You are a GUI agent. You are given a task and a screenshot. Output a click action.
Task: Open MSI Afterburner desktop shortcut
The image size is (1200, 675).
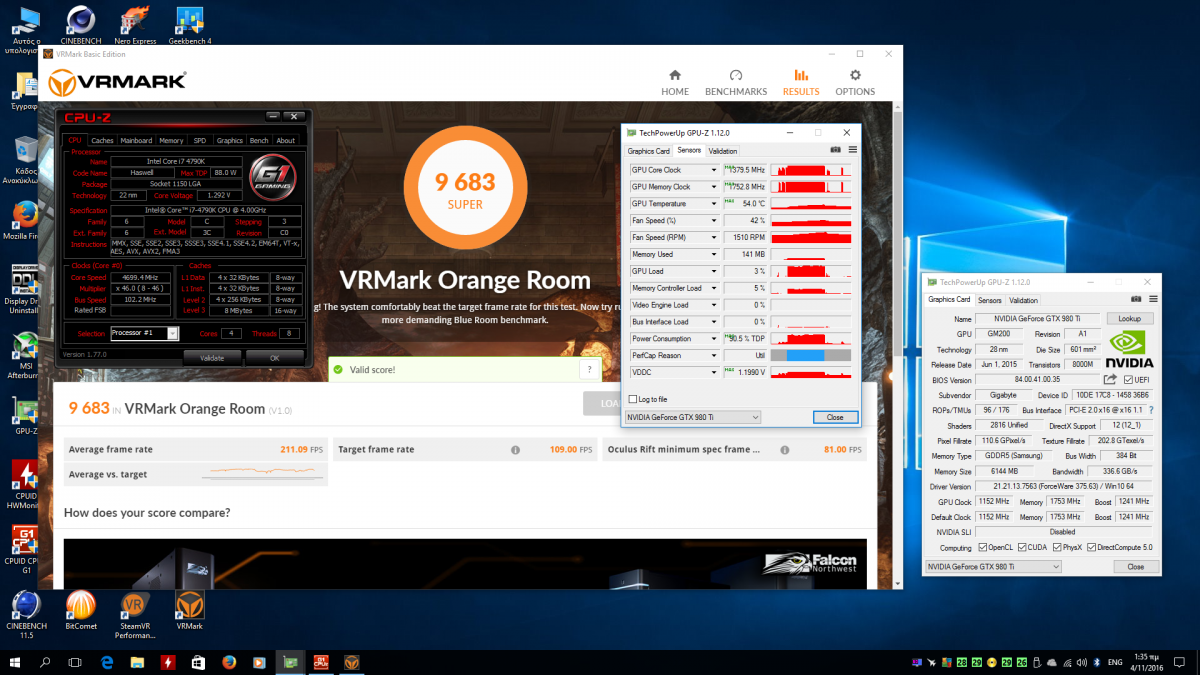point(24,356)
